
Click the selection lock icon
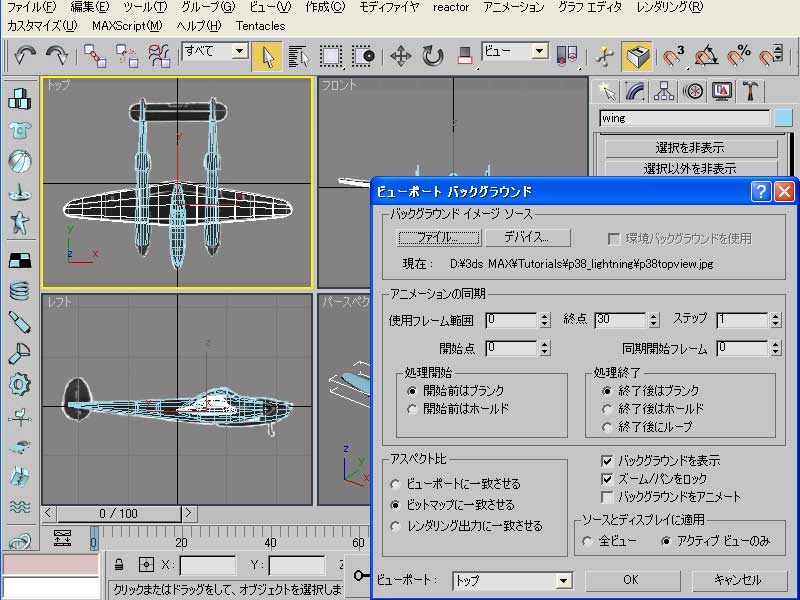(119, 565)
